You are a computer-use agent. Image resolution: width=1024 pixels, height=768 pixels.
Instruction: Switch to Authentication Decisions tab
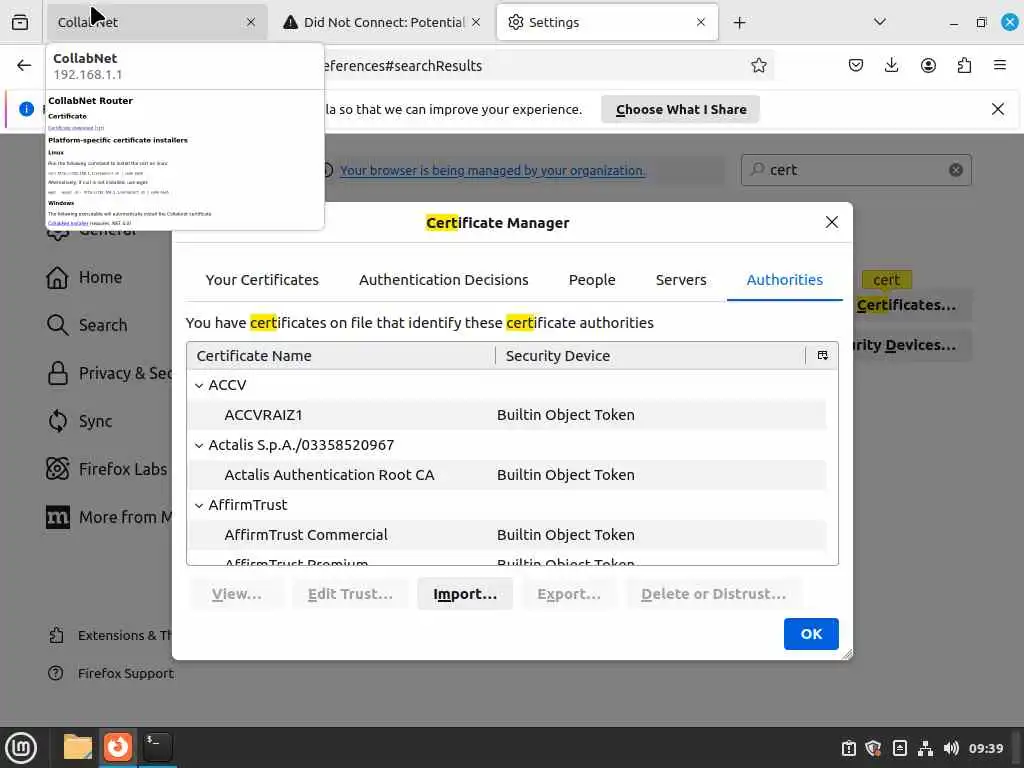pyautogui.click(x=443, y=280)
